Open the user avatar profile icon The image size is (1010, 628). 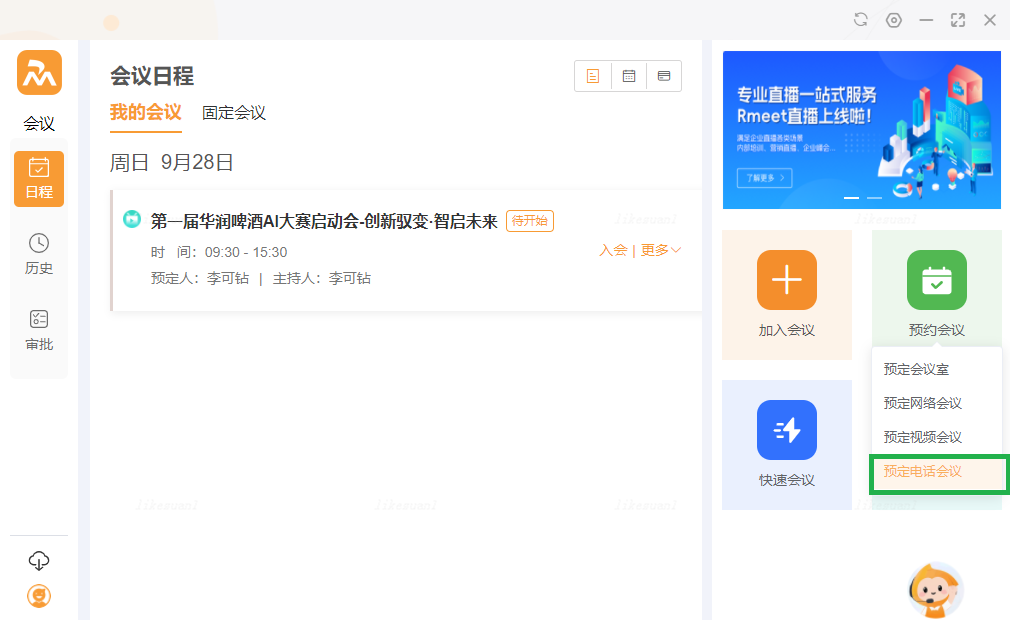pos(39,596)
